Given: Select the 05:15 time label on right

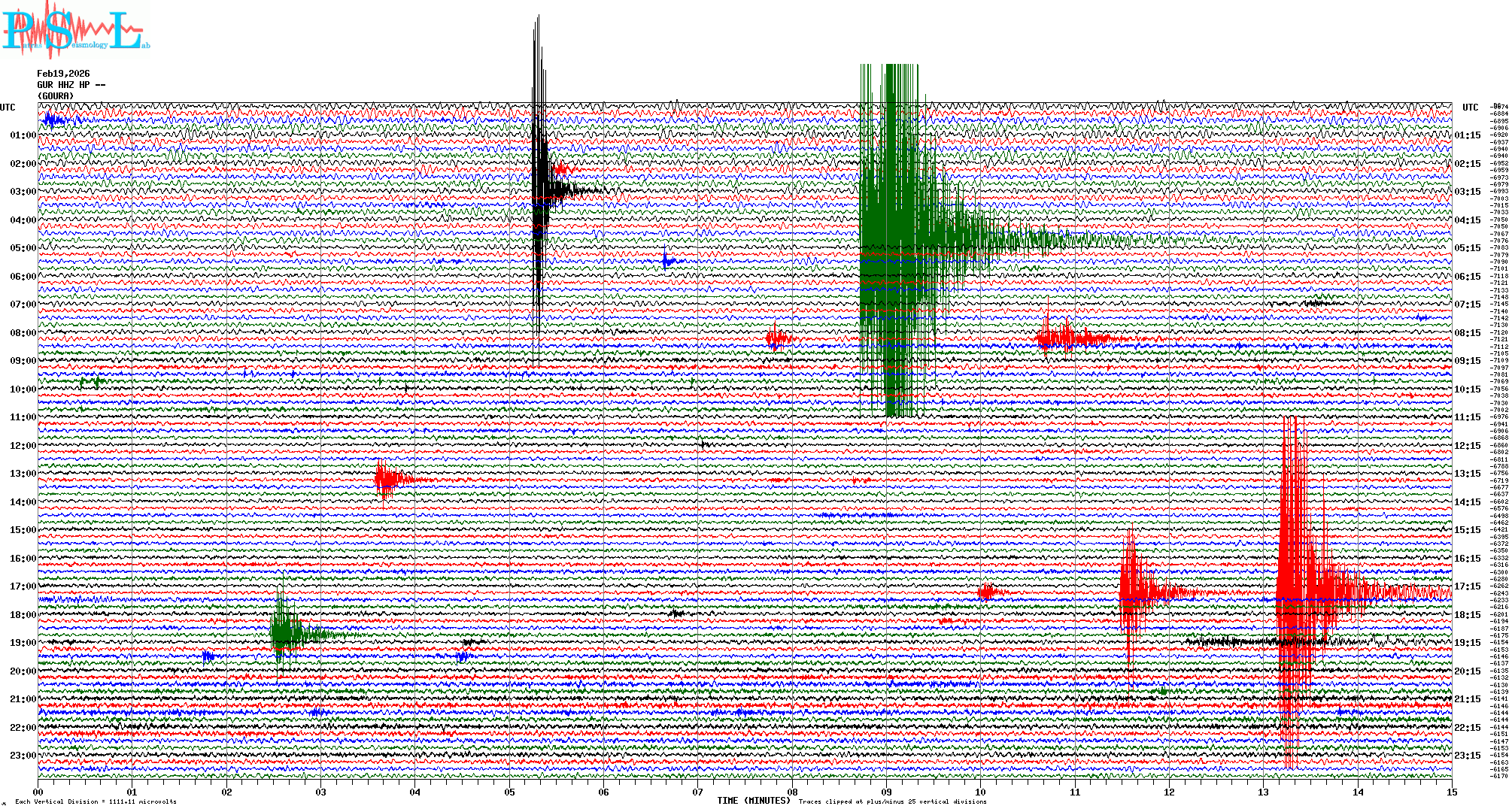Looking at the screenshot, I should click(1467, 248).
